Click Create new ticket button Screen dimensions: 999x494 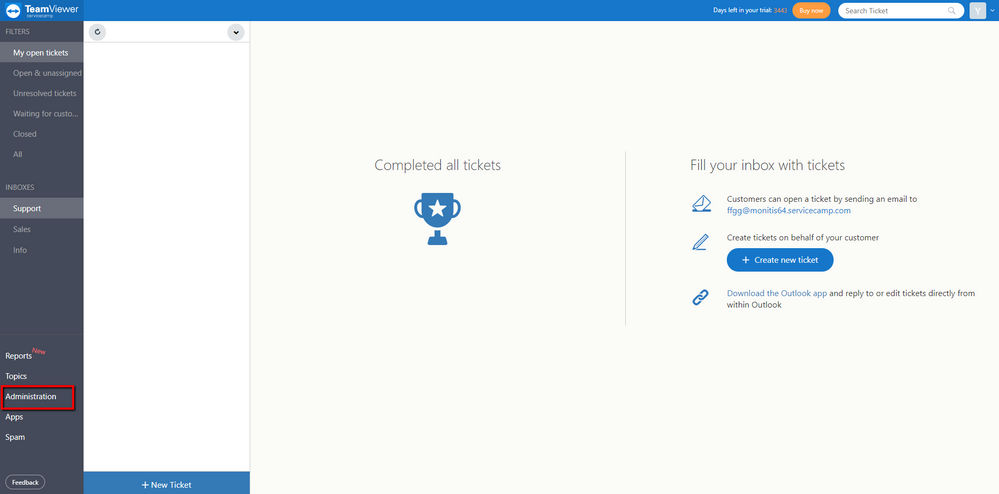pos(780,260)
